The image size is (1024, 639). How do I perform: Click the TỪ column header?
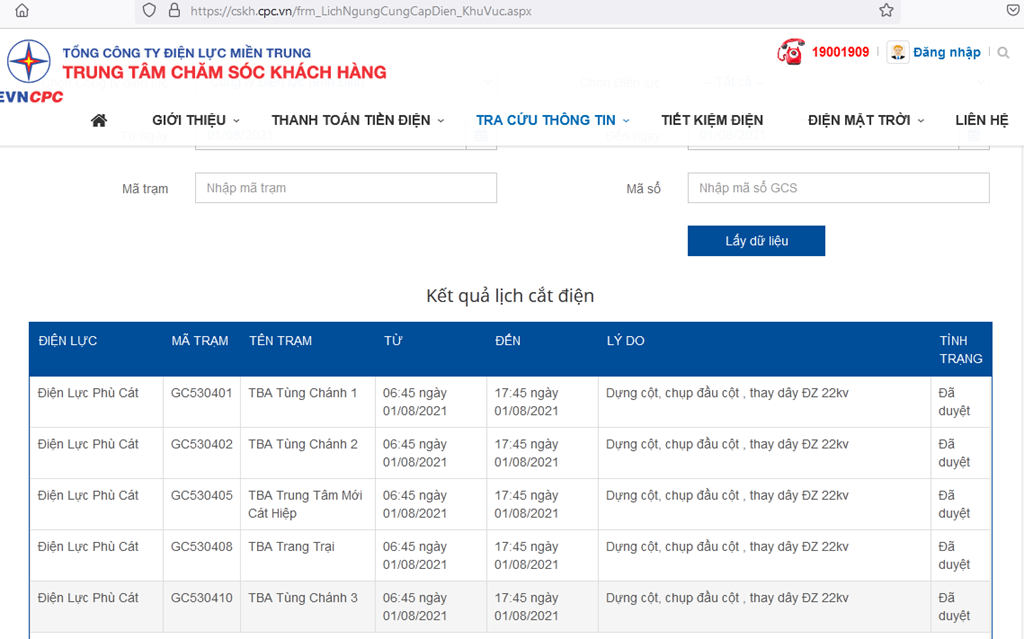pyautogui.click(x=392, y=340)
